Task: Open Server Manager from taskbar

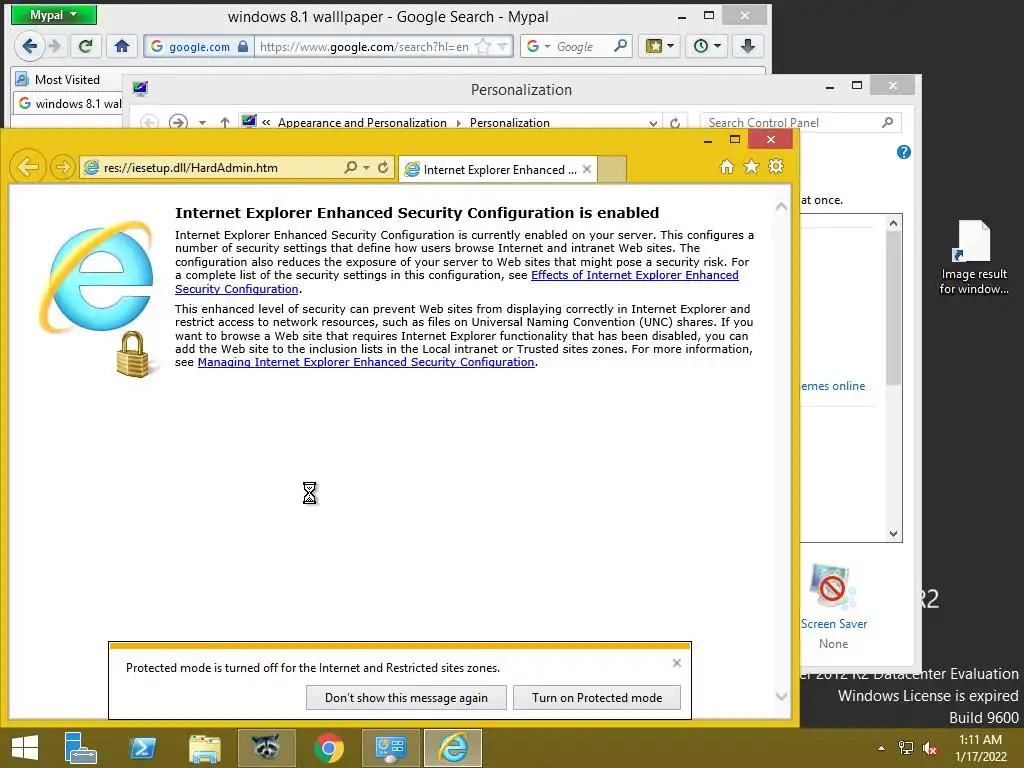Action: click(81, 748)
